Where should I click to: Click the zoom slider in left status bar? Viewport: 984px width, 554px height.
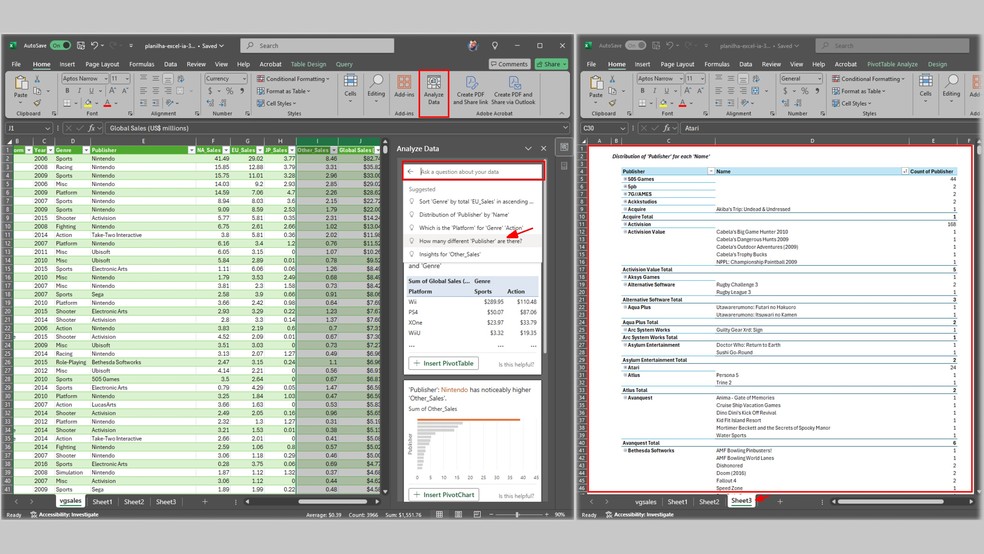517,514
